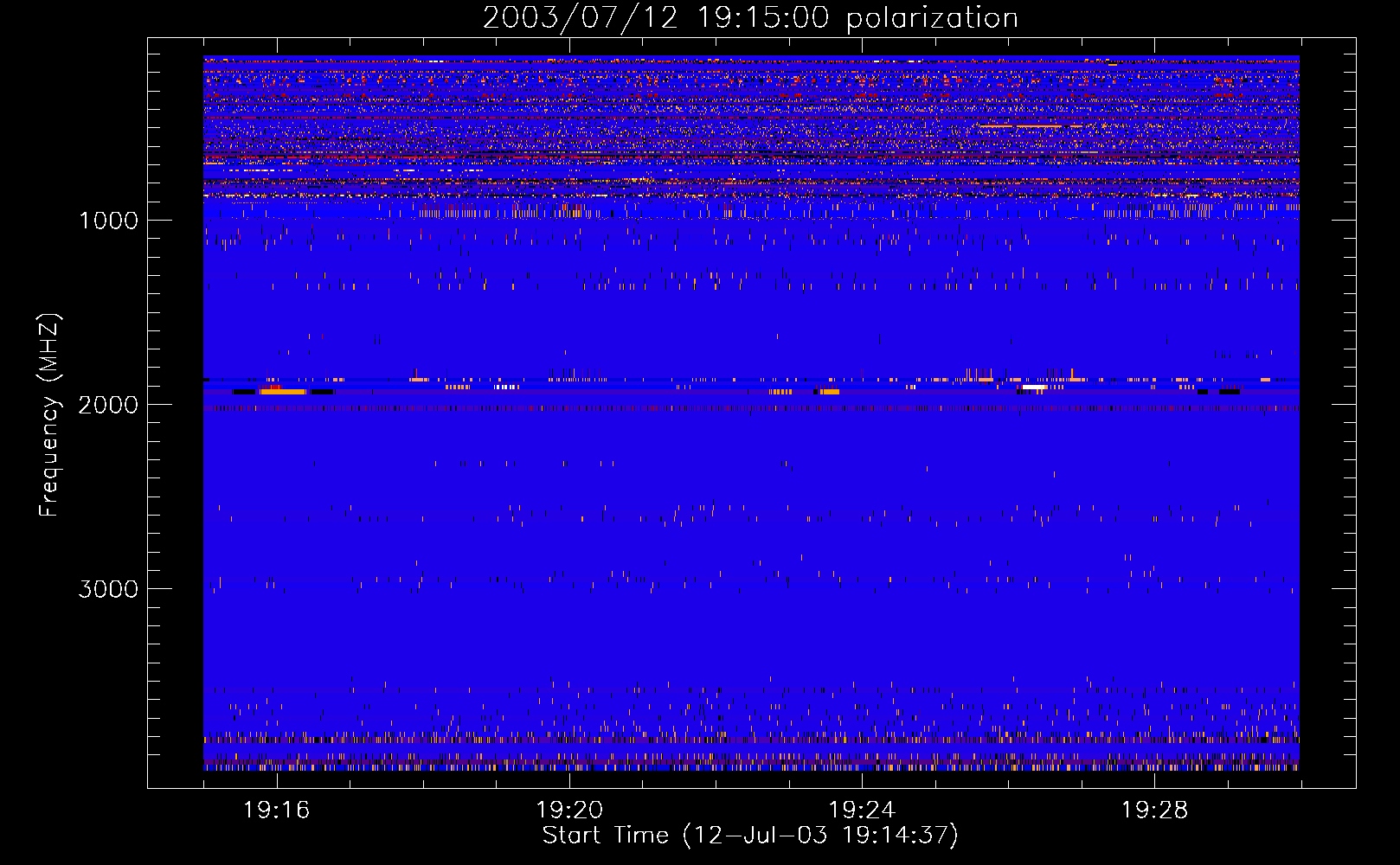Click the 1000 frequency tick label
Viewport: 1400px width, 865px height.
pos(108,221)
